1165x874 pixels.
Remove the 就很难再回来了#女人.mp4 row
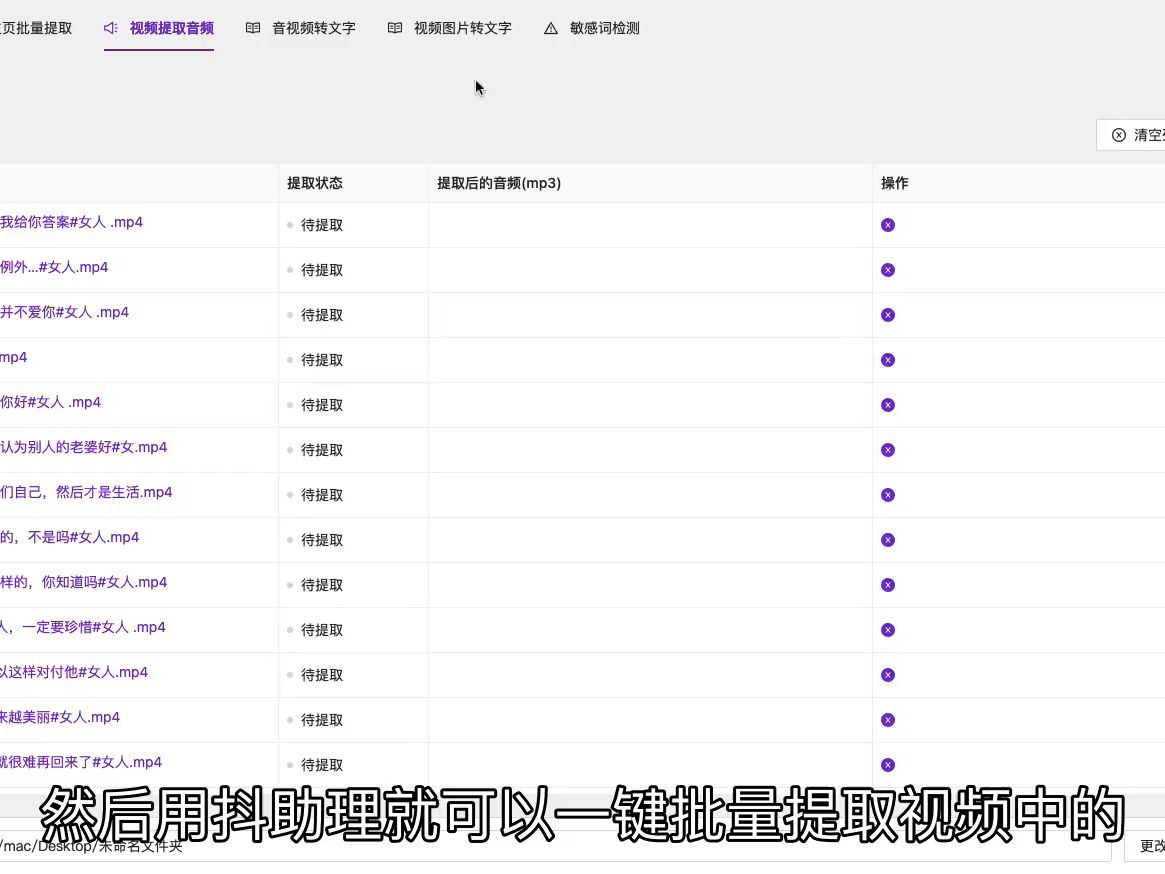[888, 765]
